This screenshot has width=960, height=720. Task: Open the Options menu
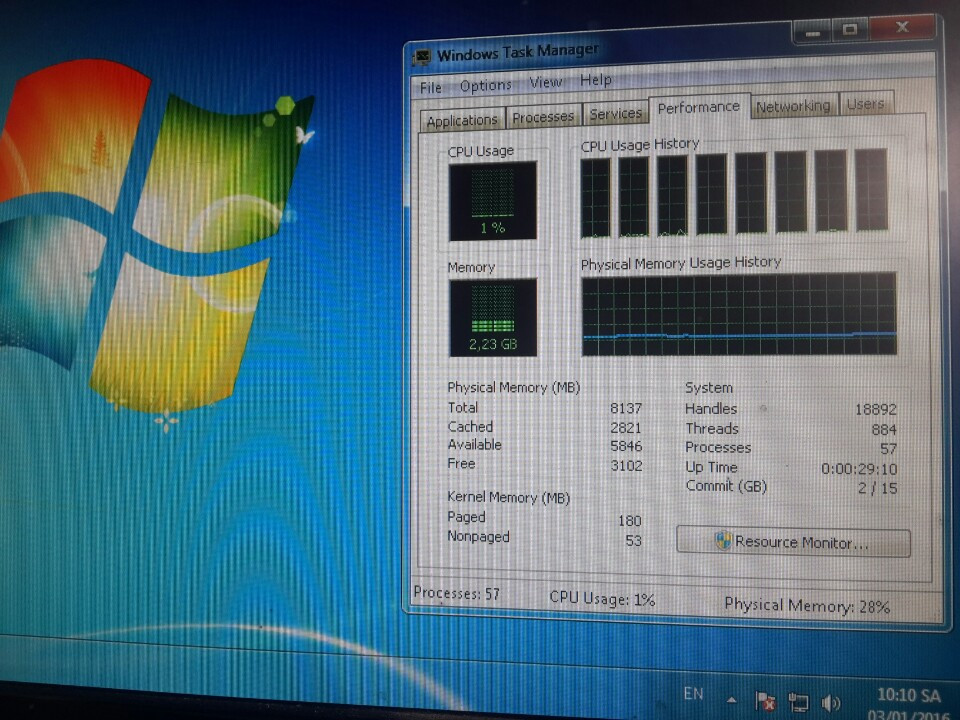(x=486, y=85)
